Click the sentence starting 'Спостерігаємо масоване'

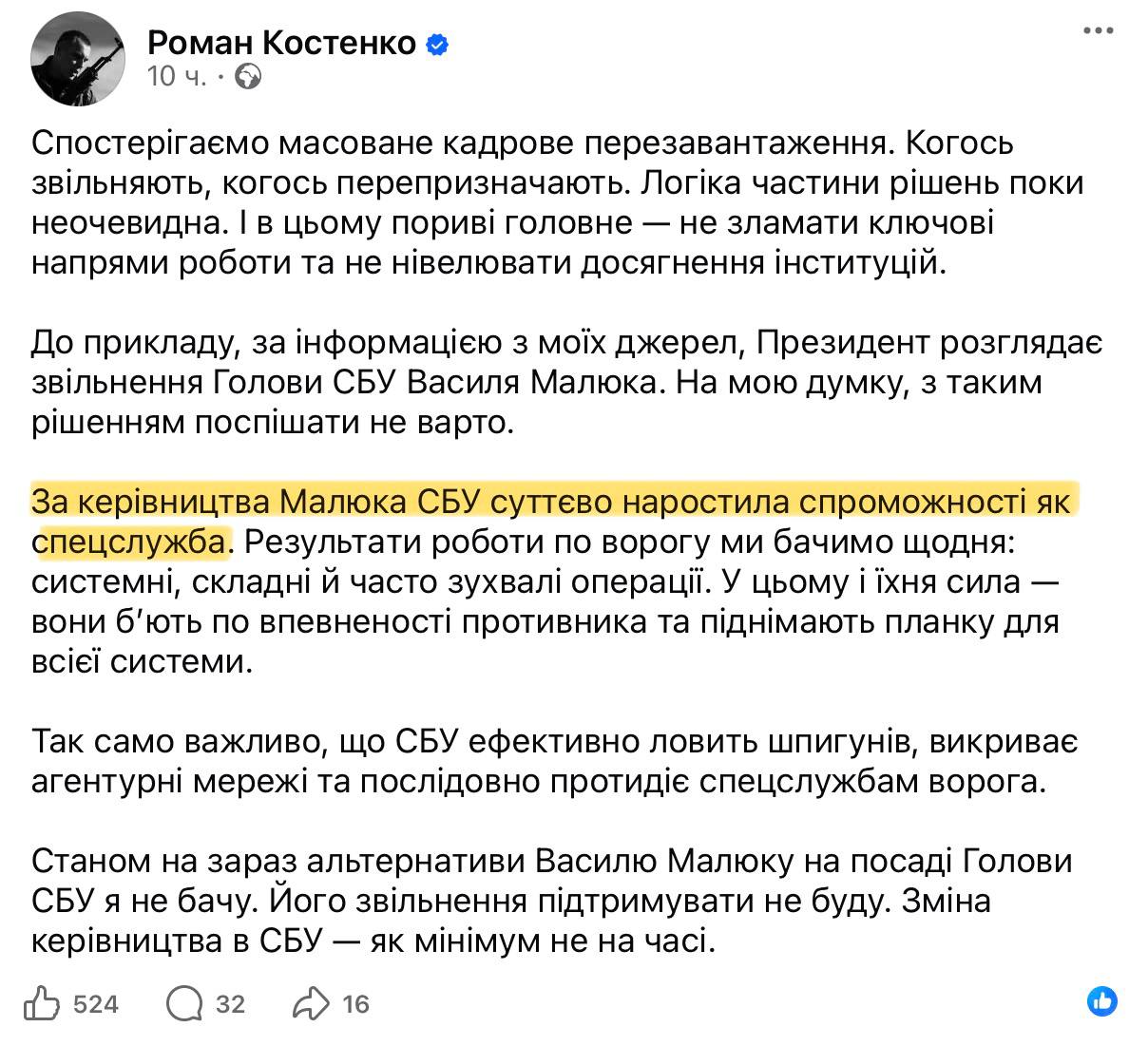point(456,143)
